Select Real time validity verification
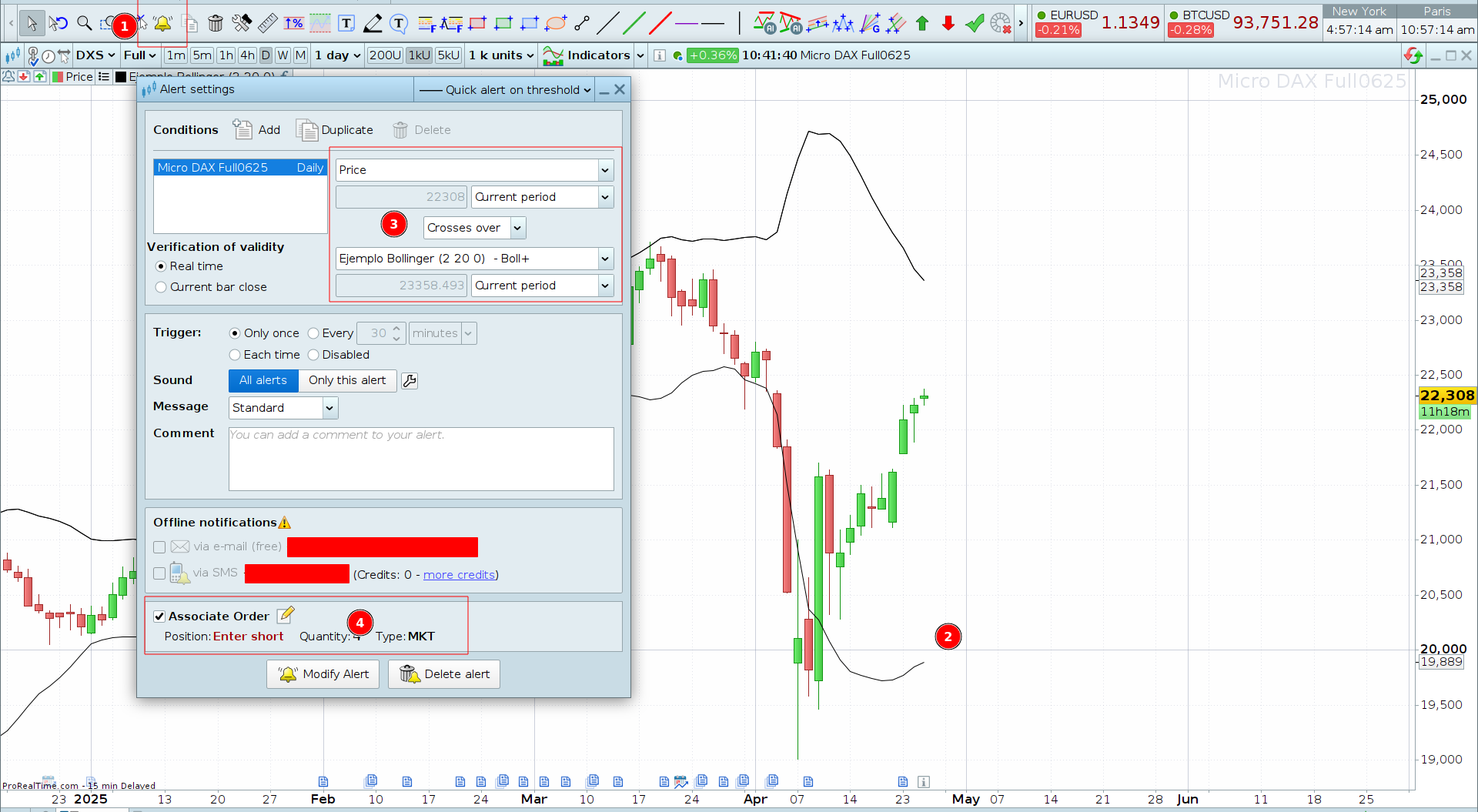1478x812 pixels. coord(161,266)
